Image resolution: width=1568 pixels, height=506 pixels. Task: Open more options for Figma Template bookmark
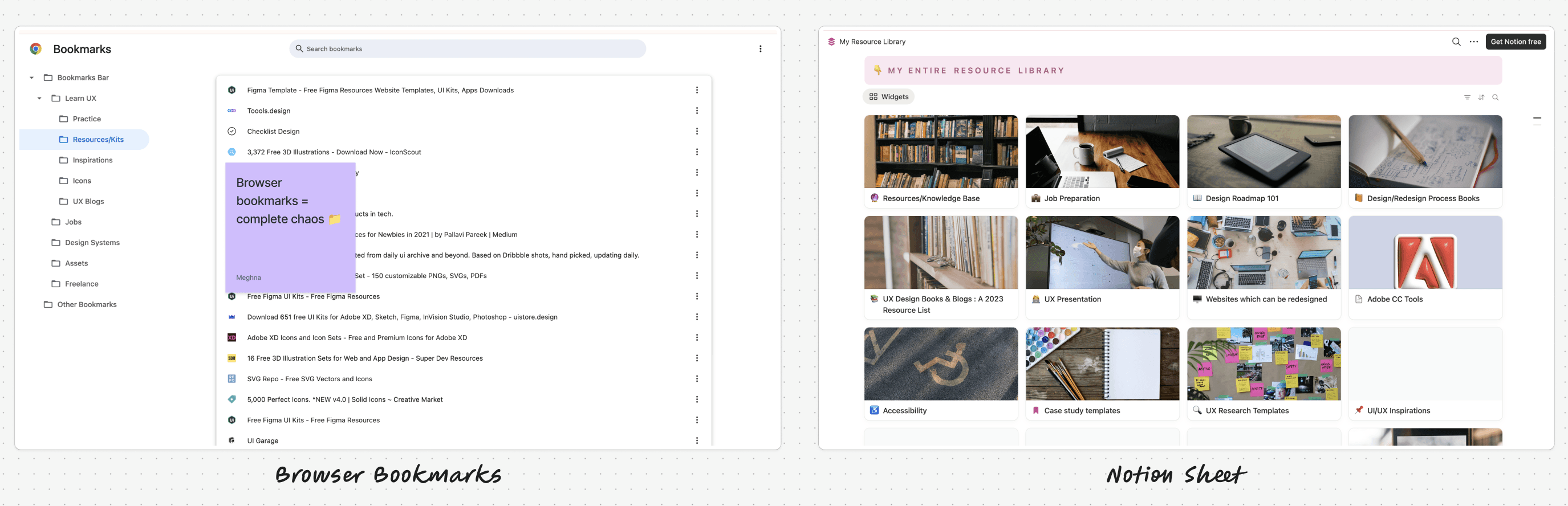[x=697, y=90]
